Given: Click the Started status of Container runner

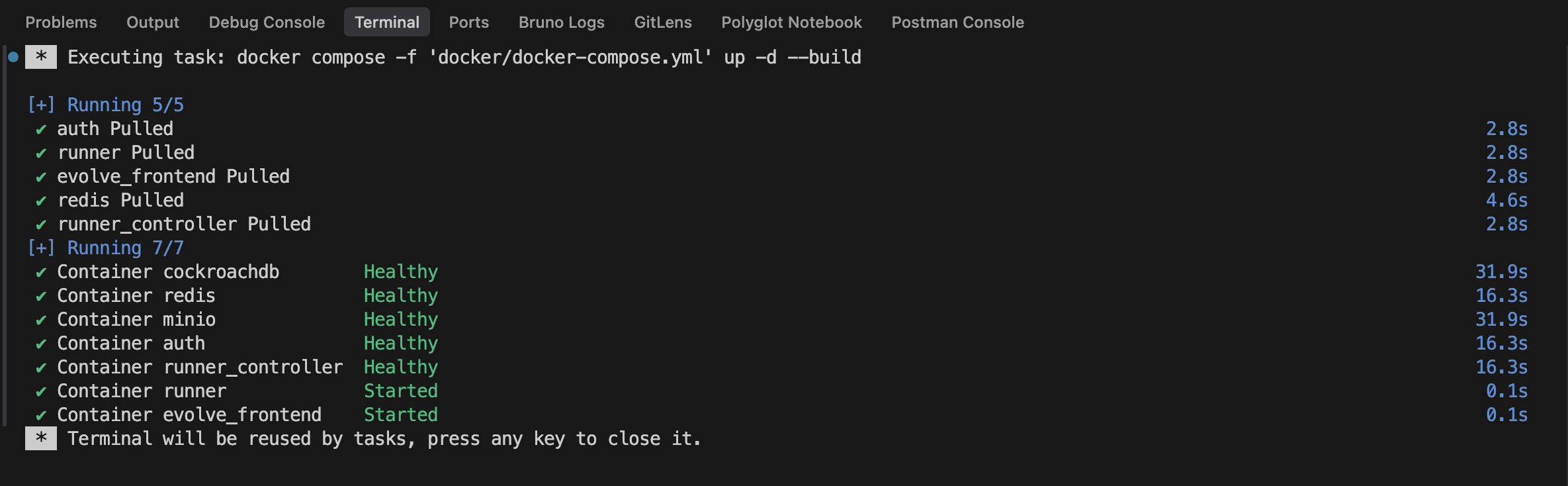Looking at the screenshot, I should click(x=401, y=391).
